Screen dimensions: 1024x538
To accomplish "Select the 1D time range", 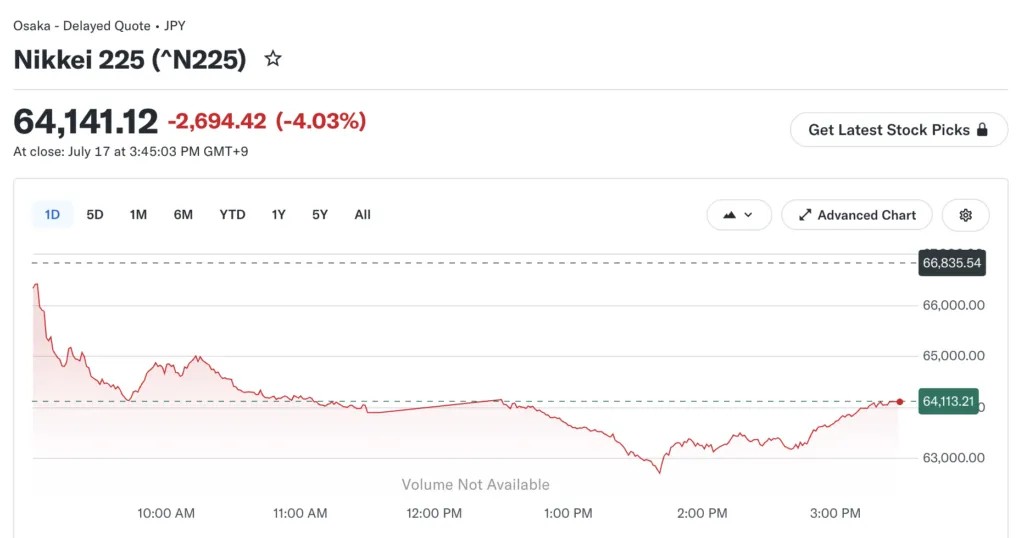I will point(52,215).
